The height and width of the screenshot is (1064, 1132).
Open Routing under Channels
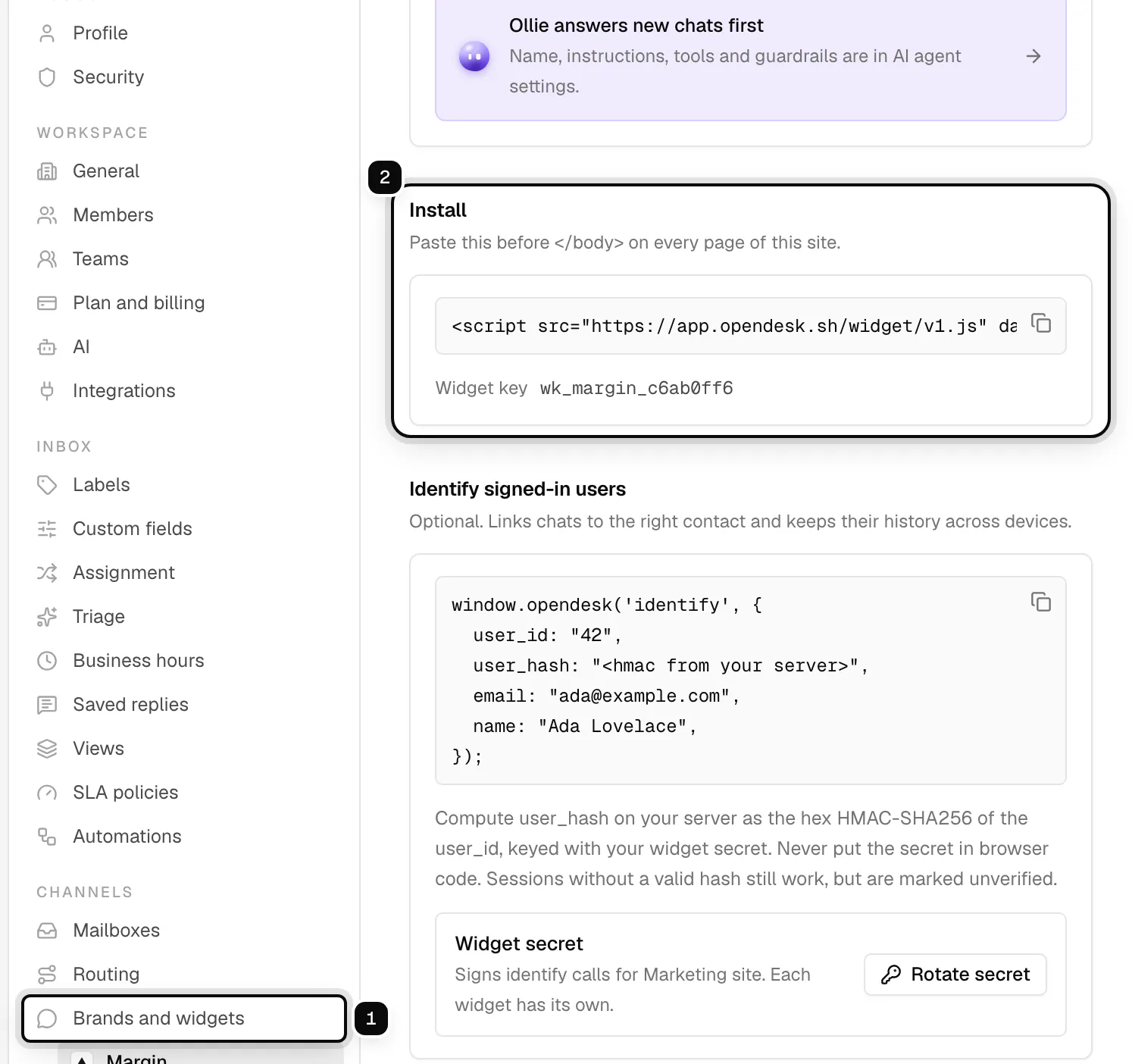[183, 975]
